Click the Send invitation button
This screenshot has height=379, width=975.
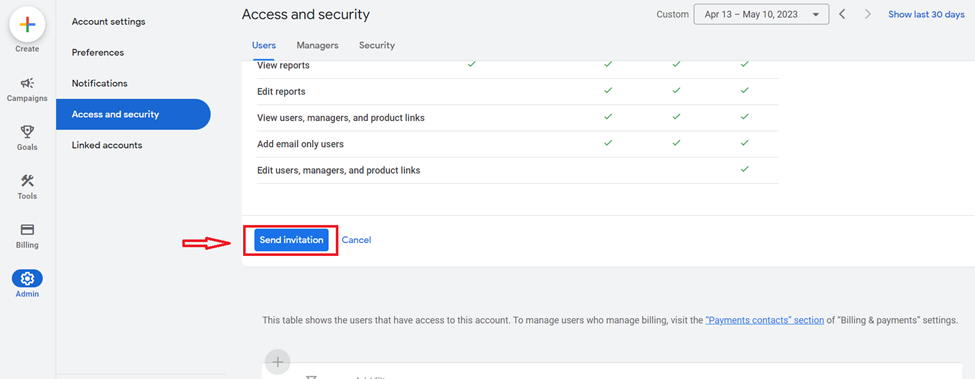pos(292,240)
